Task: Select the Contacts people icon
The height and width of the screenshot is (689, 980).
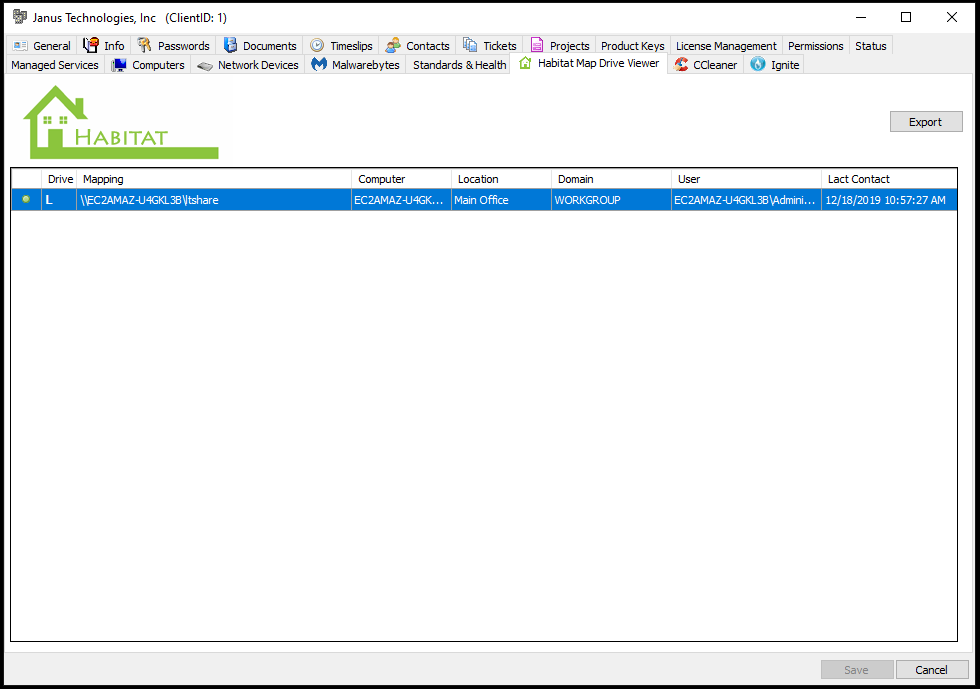Action: click(393, 45)
